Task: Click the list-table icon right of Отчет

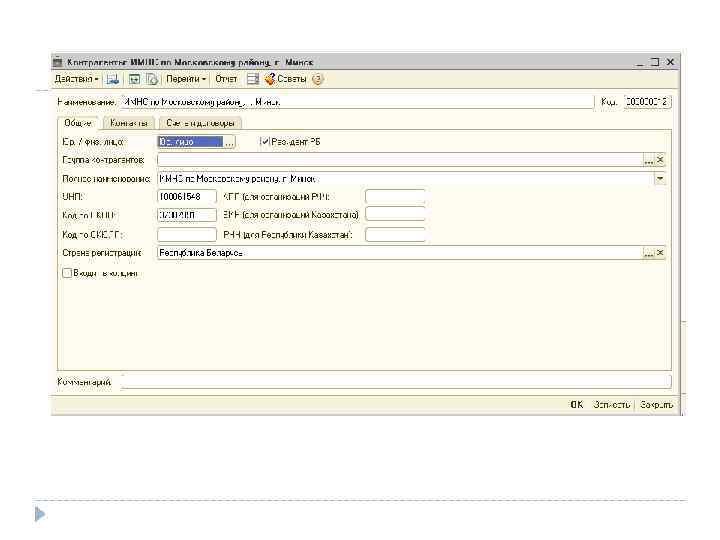Action: coord(253,79)
